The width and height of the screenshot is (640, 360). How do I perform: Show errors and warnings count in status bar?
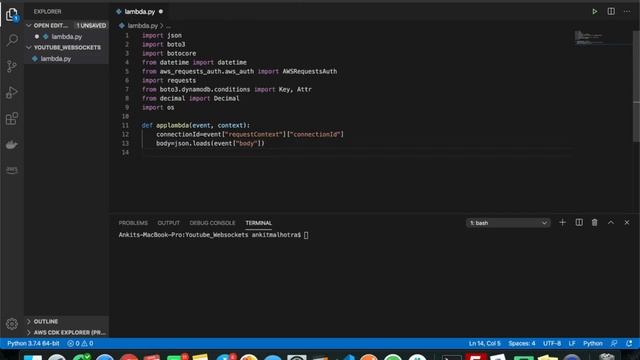[80, 343]
